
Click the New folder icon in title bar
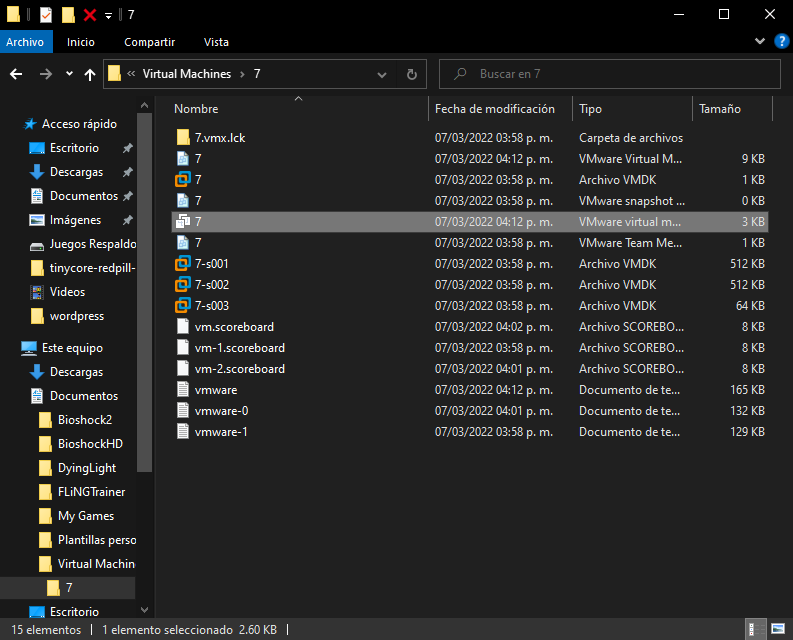(68, 15)
